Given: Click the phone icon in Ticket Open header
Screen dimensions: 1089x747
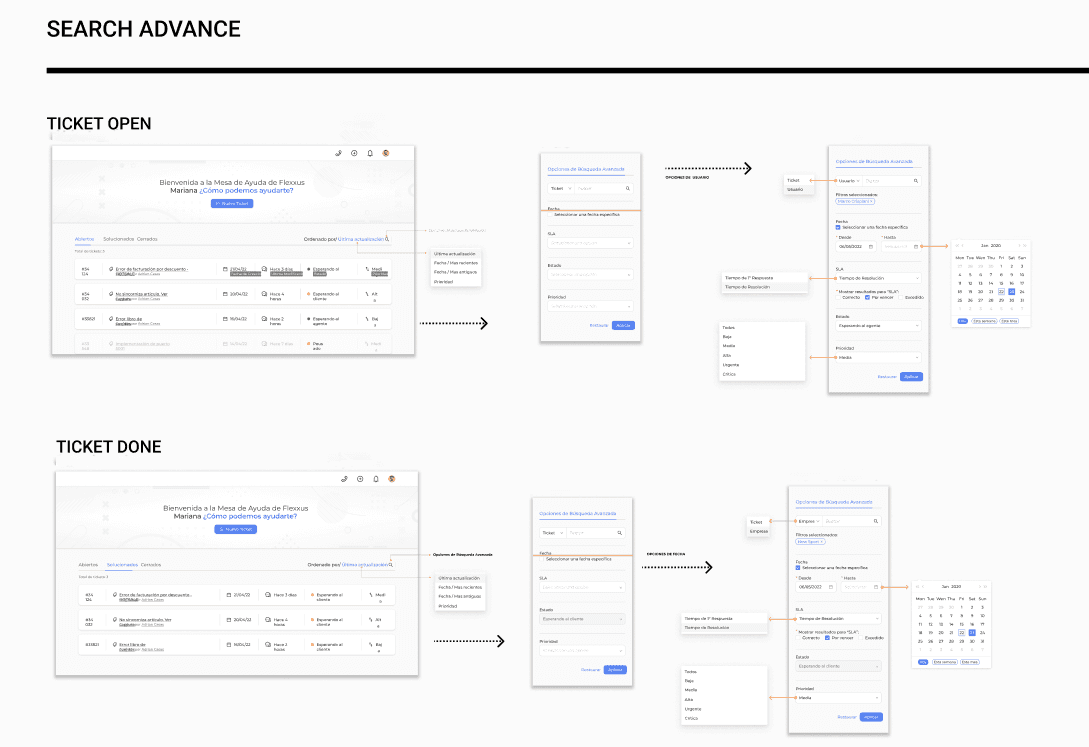Looking at the screenshot, I should point(338,153).
